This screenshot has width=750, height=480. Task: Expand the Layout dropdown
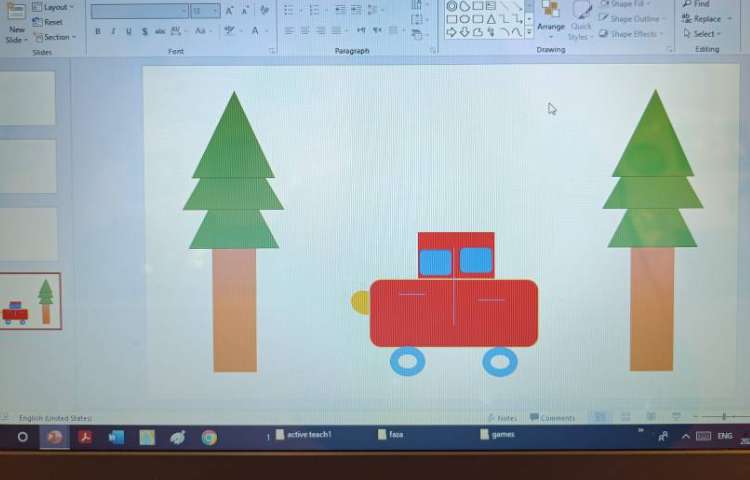click(53, 7)
